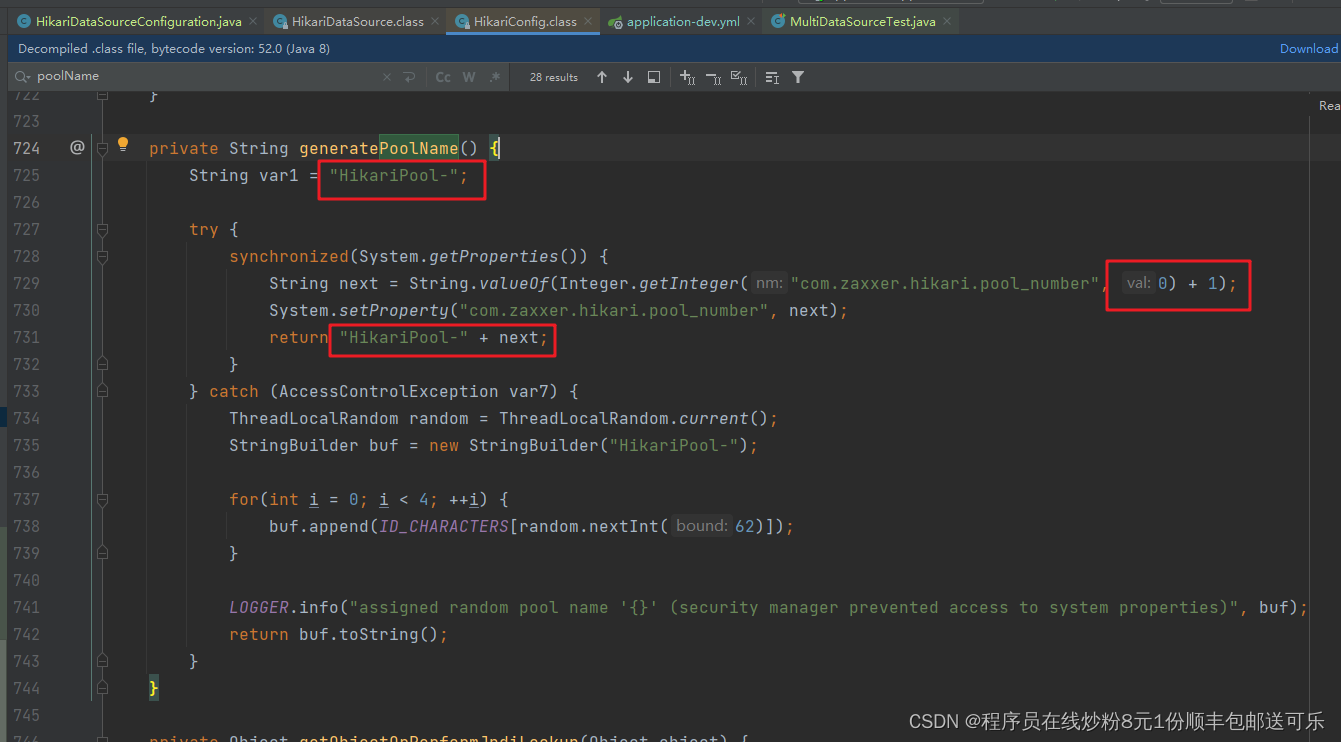Collapse fold end marker at line 743
Screen dimensions: 1341x742
coord(102,661)
